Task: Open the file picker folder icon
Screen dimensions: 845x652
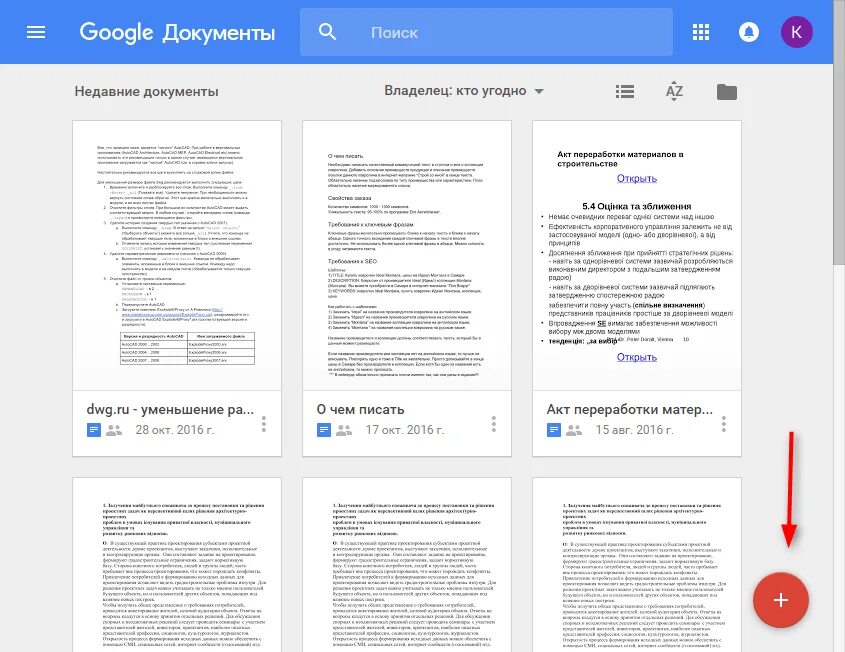Action: click(x=726, y=92)
